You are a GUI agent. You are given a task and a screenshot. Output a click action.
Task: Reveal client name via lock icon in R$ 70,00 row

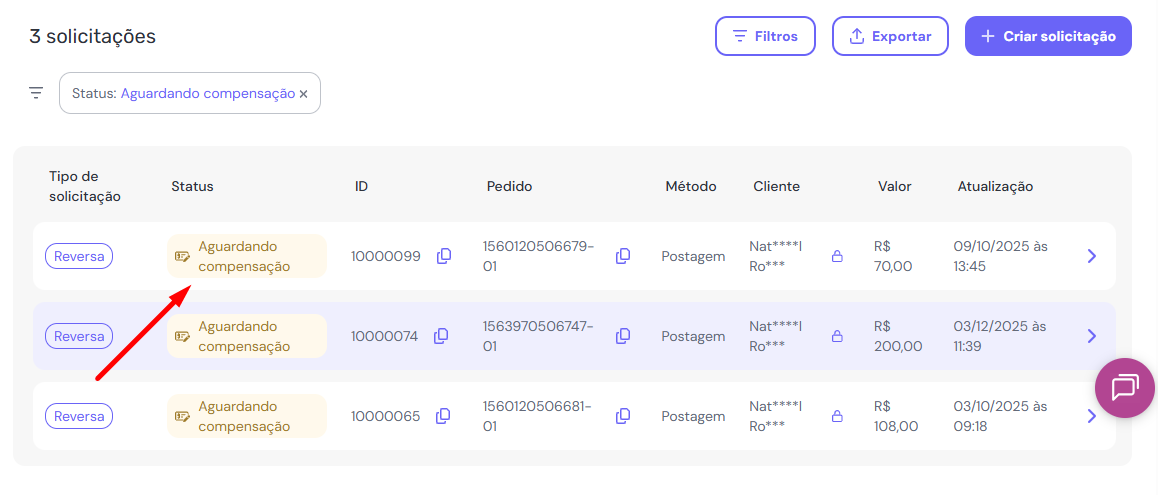[837, 256]
